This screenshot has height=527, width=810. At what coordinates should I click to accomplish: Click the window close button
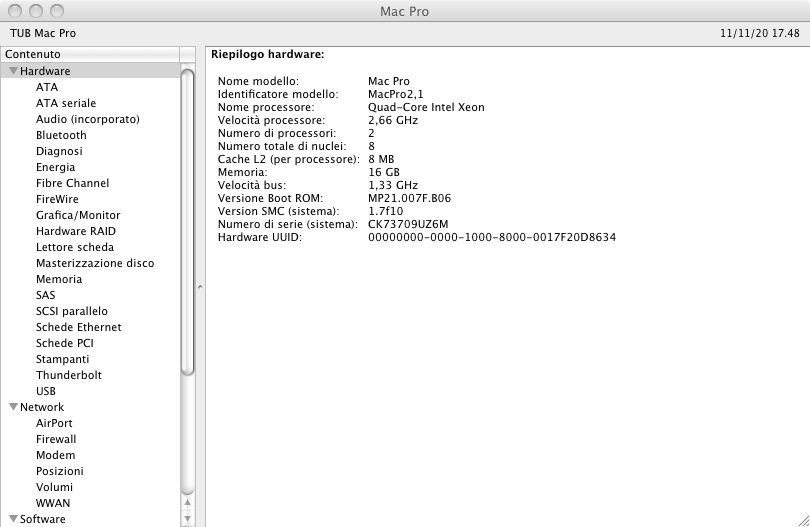tap(15, 11)
